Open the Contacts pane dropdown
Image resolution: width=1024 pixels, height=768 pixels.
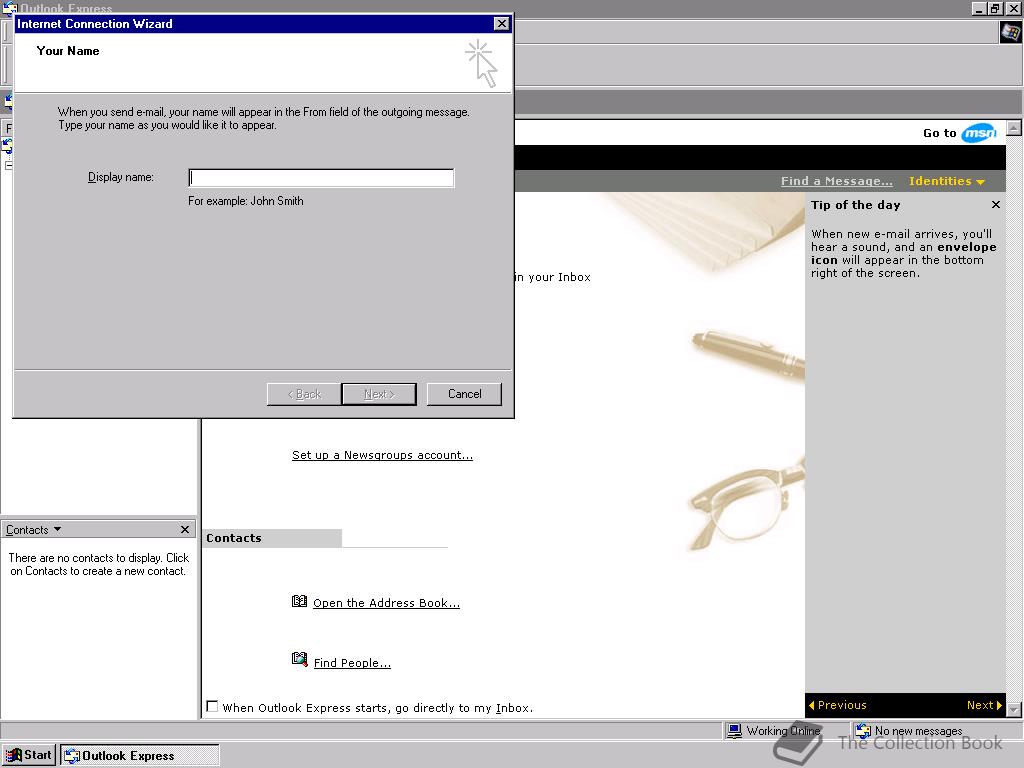coord(33,530)
